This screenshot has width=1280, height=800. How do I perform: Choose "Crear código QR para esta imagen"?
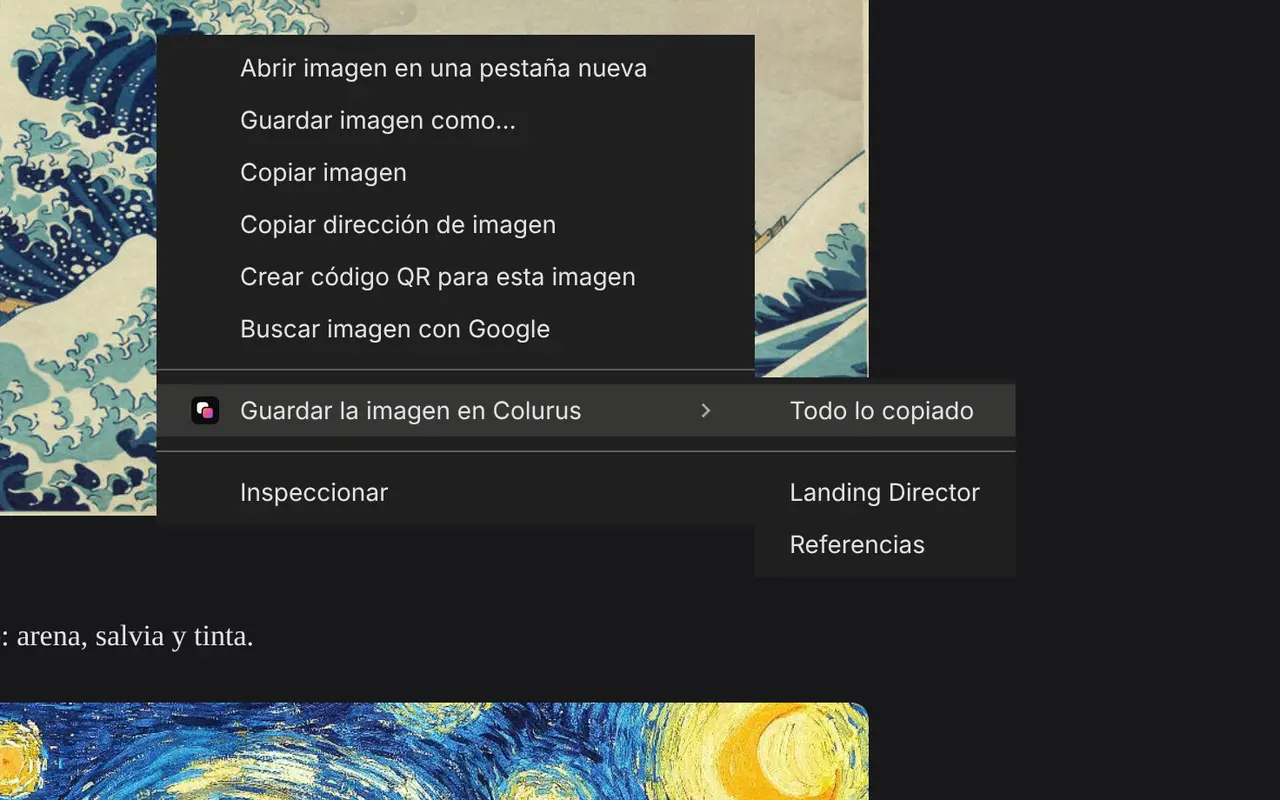click(x=455, y=276)
